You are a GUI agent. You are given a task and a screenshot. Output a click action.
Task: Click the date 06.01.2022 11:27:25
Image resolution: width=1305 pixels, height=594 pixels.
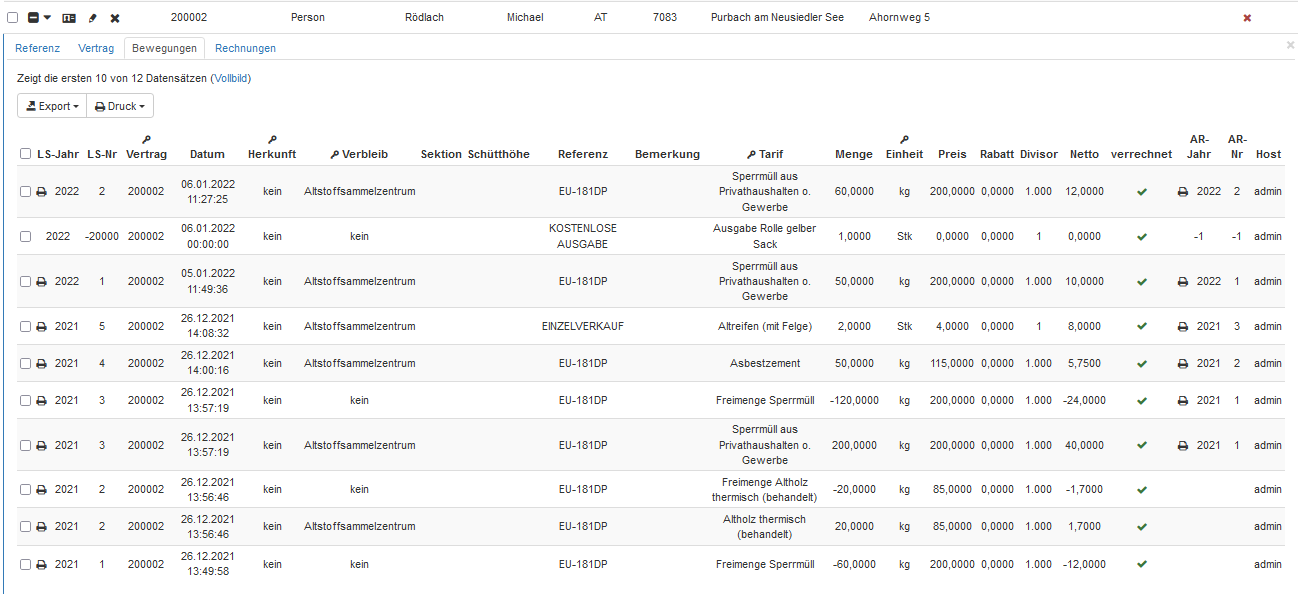(x=207, y=192)
